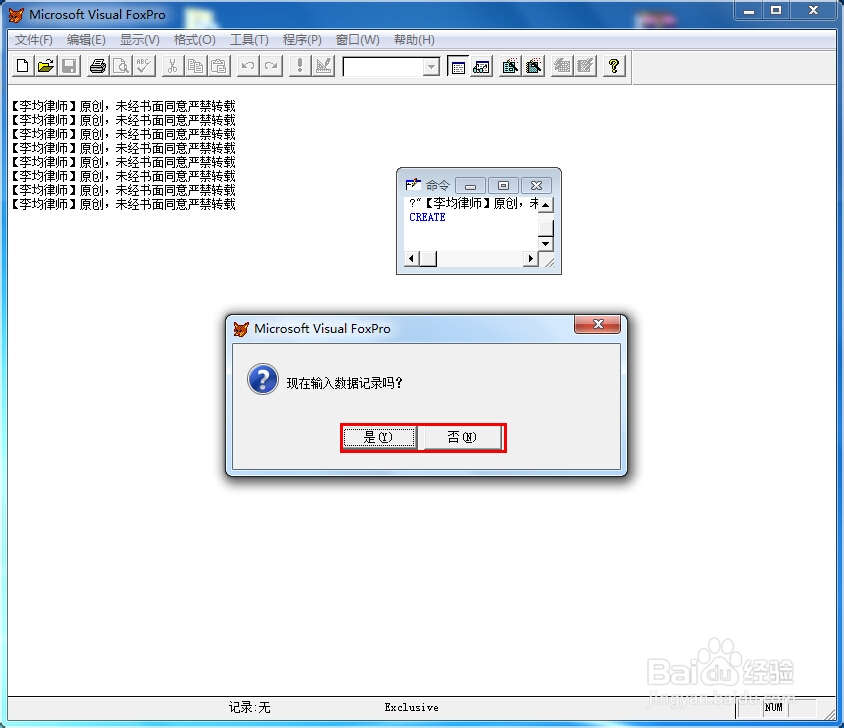Launch the Form wizard icon

(510, 66)
